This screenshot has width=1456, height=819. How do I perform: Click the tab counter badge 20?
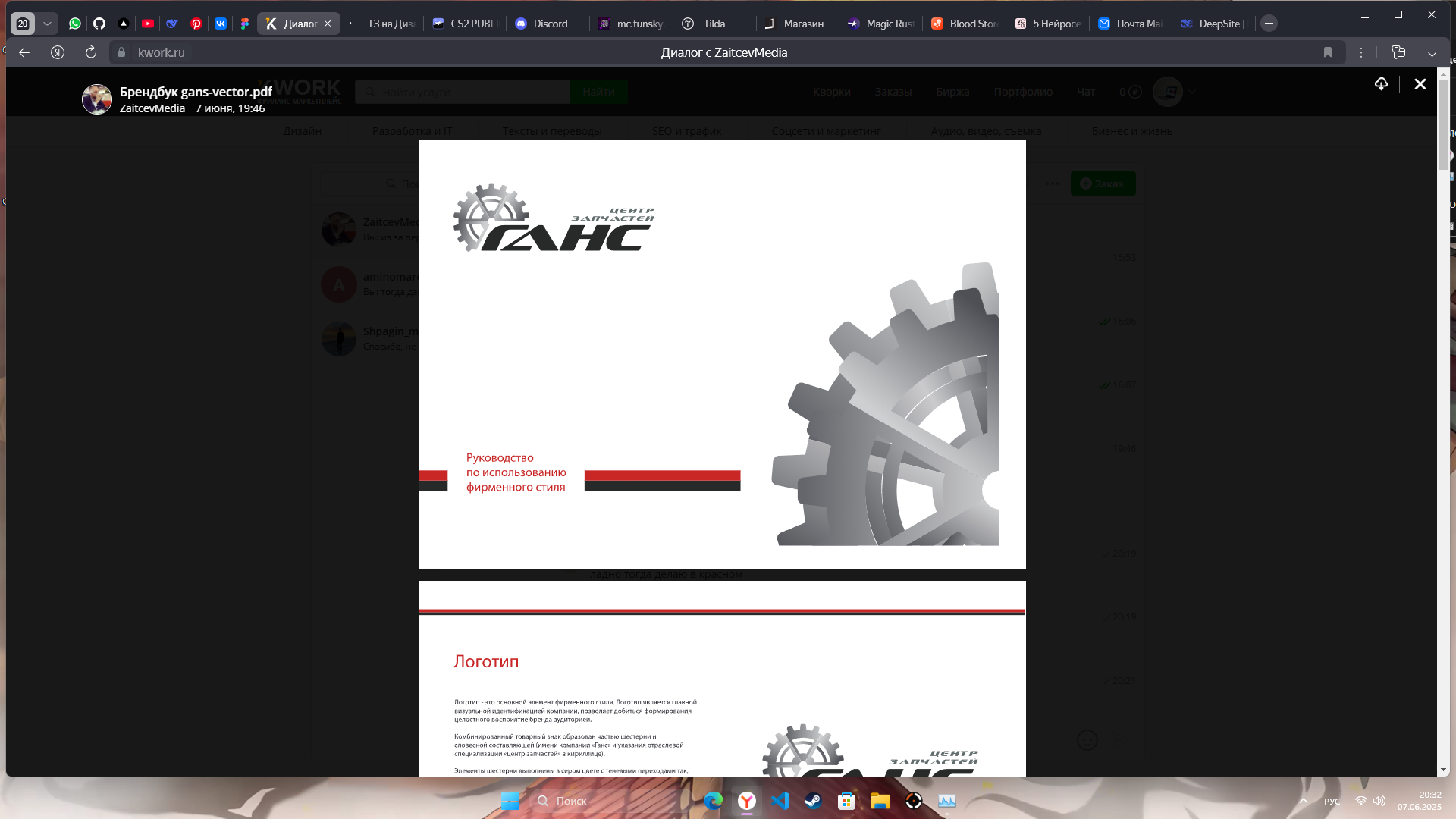click(23, 24)
